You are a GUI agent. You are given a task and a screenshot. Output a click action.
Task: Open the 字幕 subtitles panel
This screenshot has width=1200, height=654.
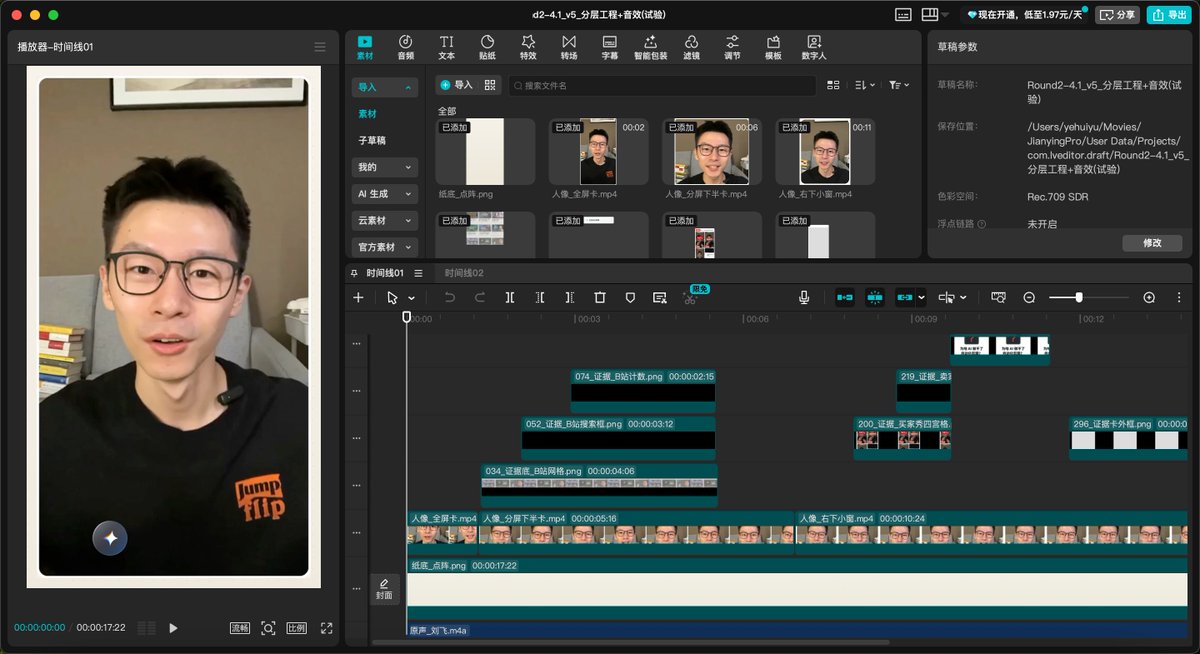click(609, 47)
